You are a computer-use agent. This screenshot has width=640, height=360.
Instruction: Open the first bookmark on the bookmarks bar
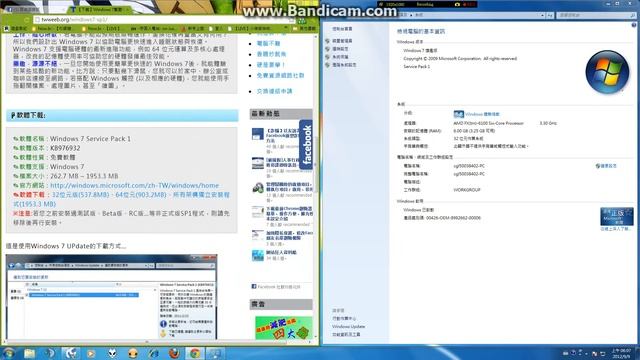16,29
